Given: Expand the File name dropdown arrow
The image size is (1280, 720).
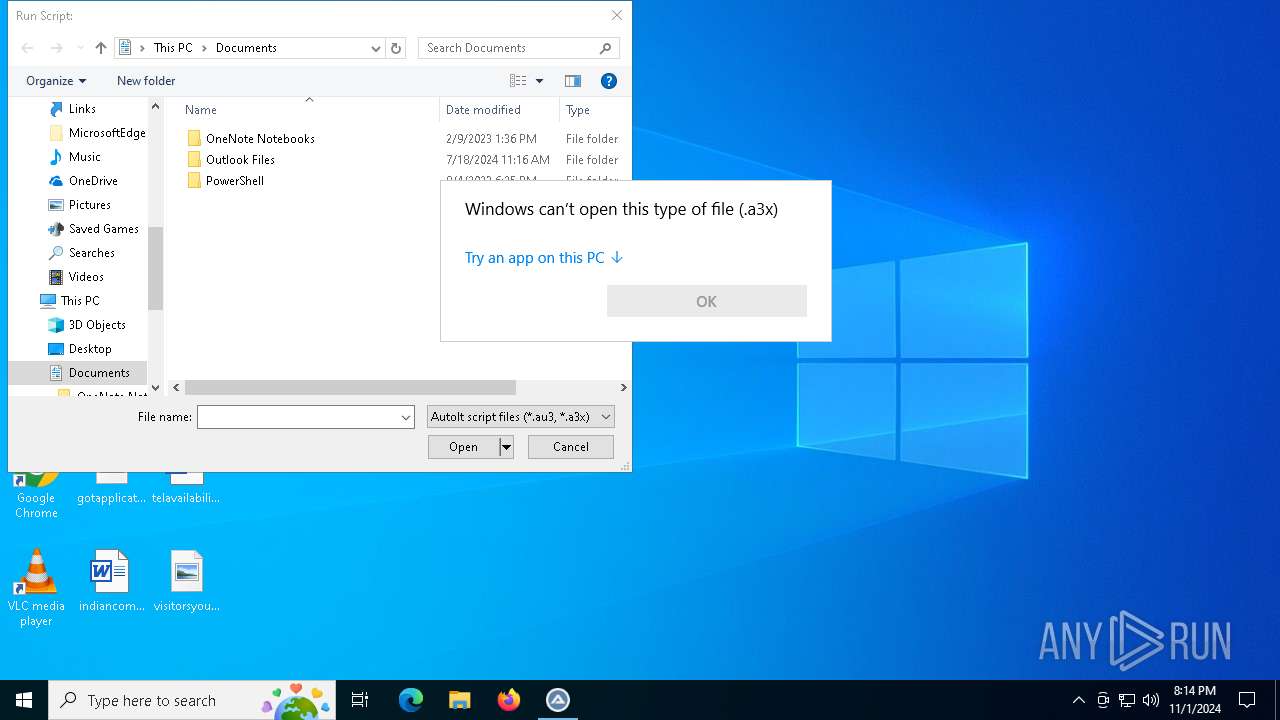Looking at the screenshot, I should click(x=406, y=417).
